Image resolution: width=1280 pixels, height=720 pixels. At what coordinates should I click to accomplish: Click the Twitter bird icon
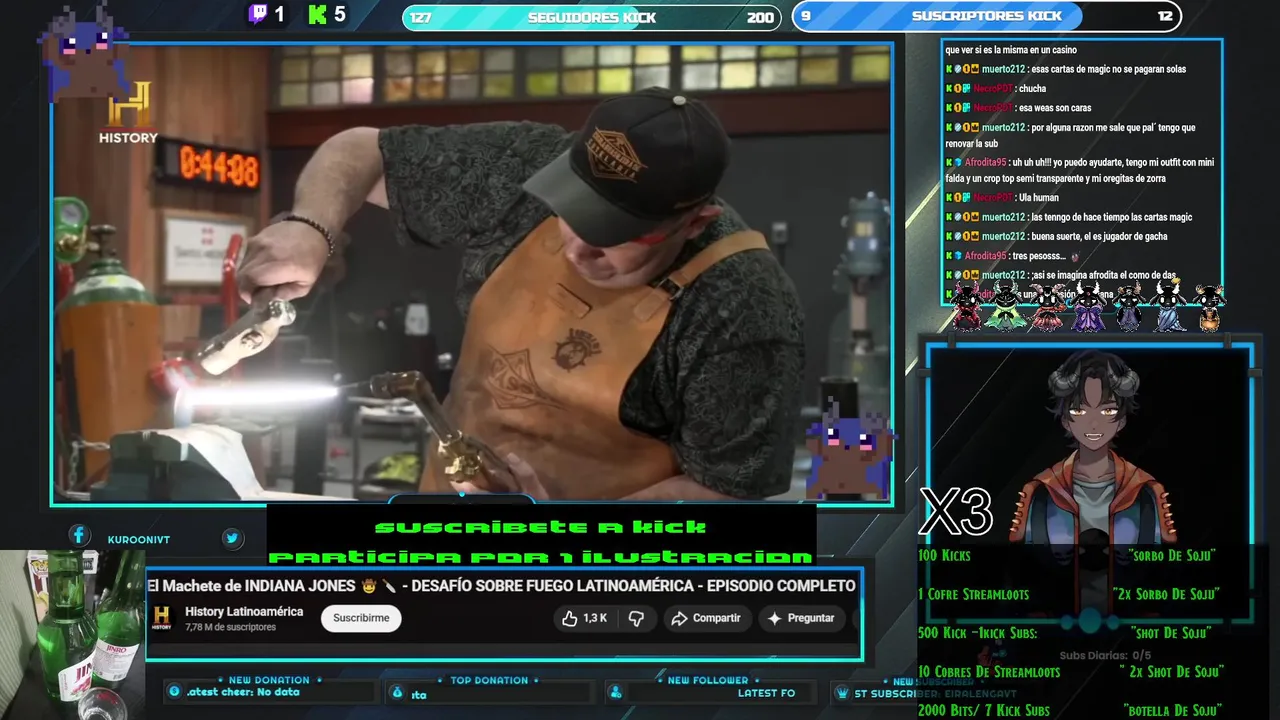(232, 538)
